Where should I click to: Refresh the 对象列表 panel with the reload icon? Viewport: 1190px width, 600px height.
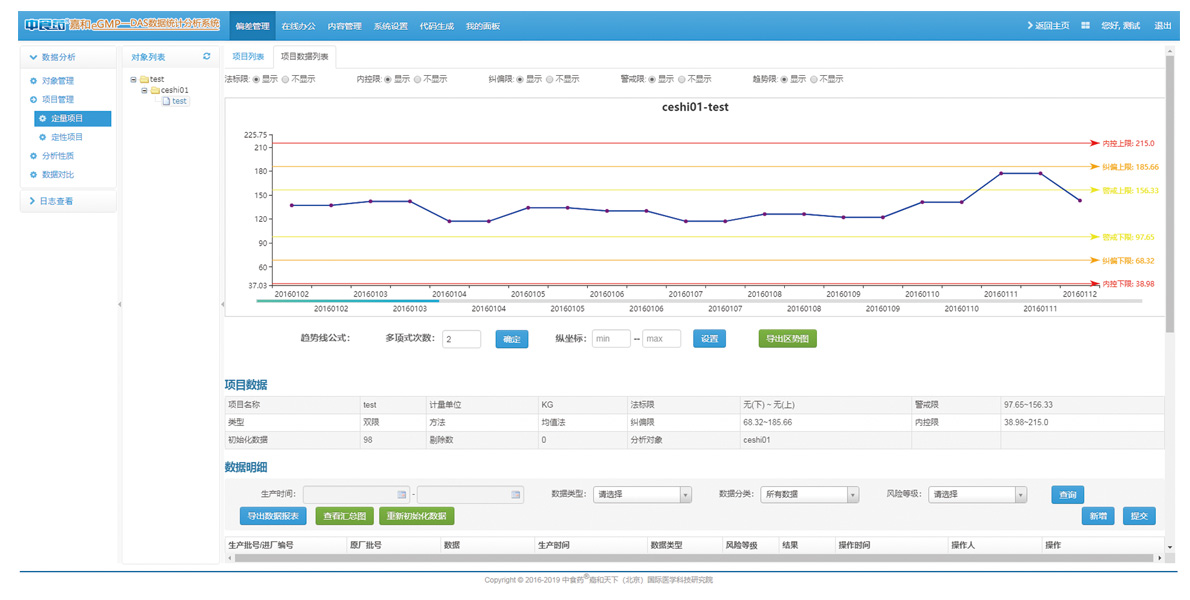(x=207, y=57)
